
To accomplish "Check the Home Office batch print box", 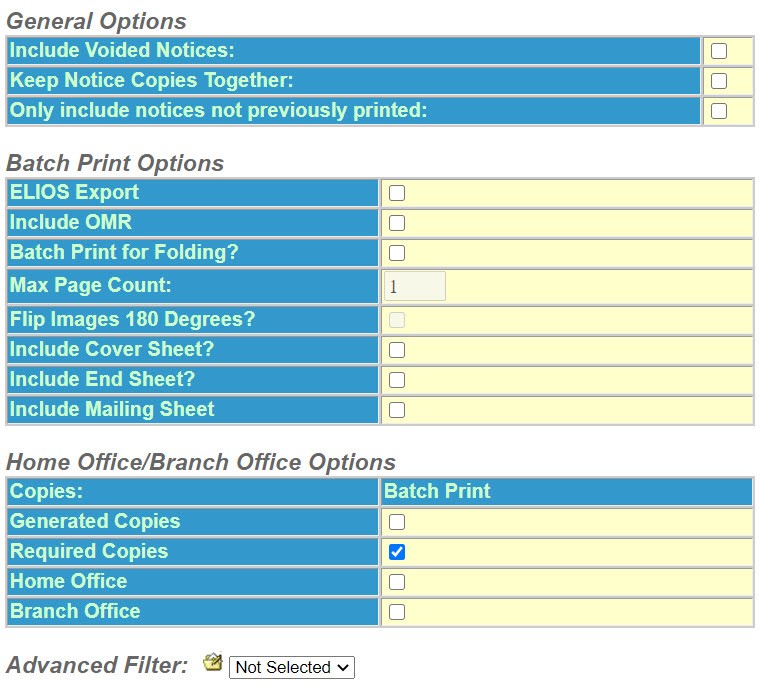I will coord(397,582).
